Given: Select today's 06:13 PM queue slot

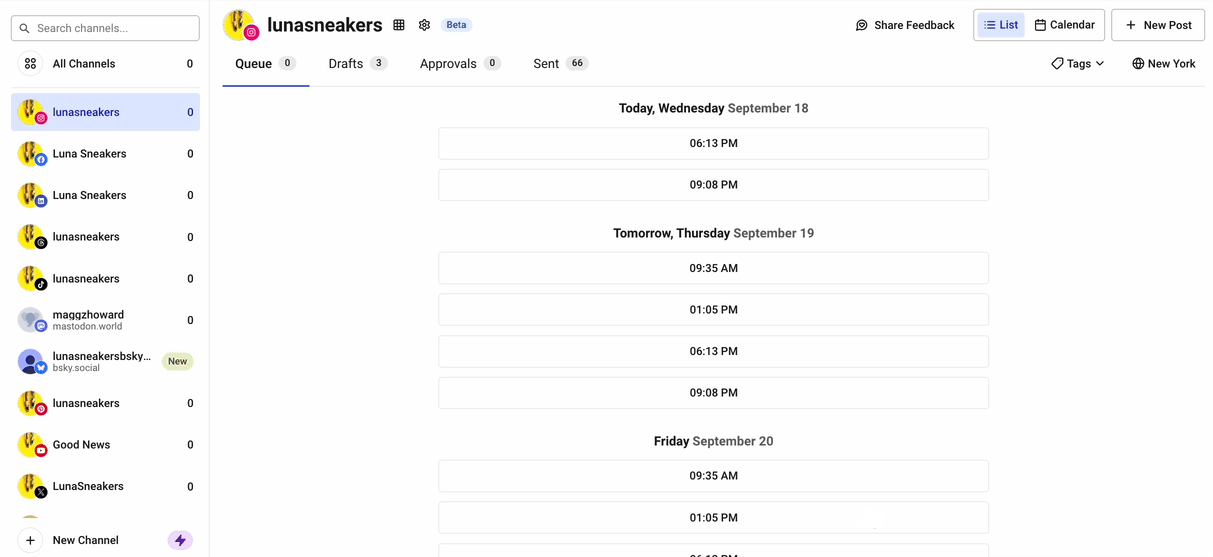Looking at the screenshot, I should click(713, 143).
